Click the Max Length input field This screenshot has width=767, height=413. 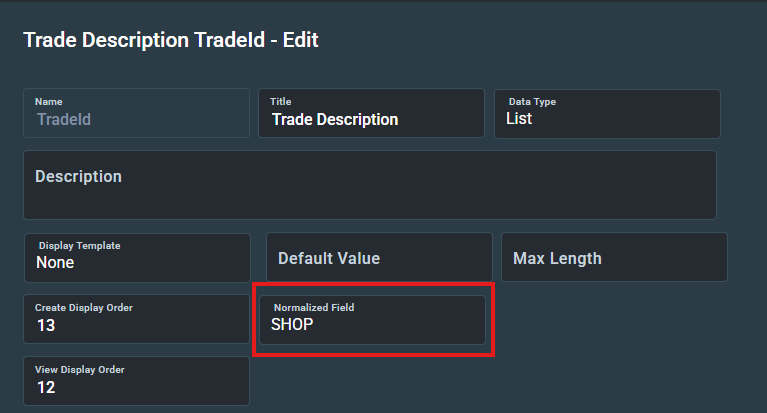614,257
